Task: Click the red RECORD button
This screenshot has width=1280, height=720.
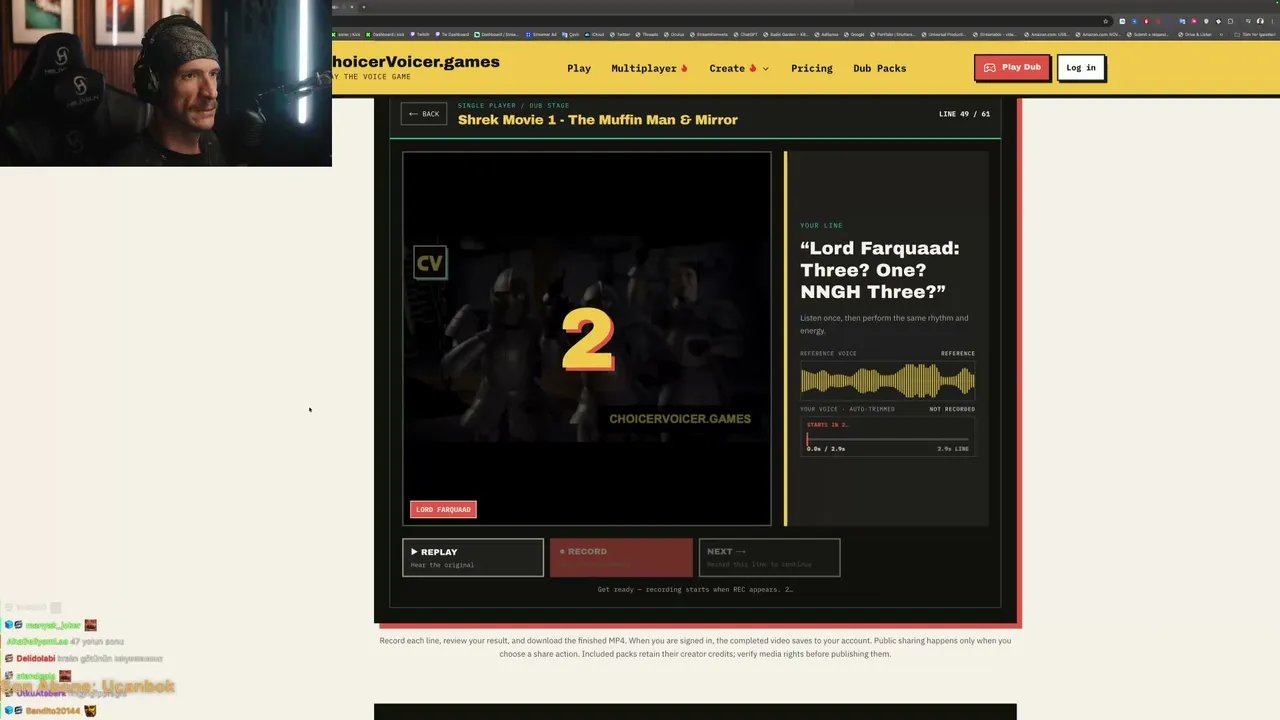Action: click(621, 557)
